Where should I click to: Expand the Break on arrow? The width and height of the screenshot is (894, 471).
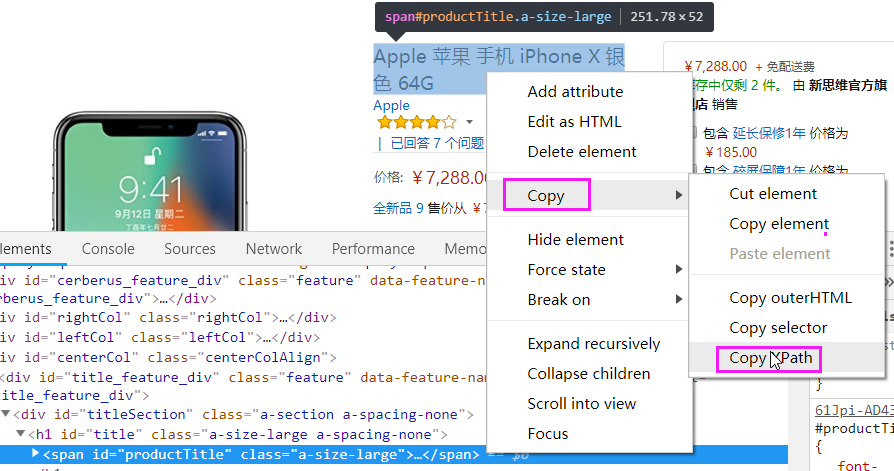point(678,299)
